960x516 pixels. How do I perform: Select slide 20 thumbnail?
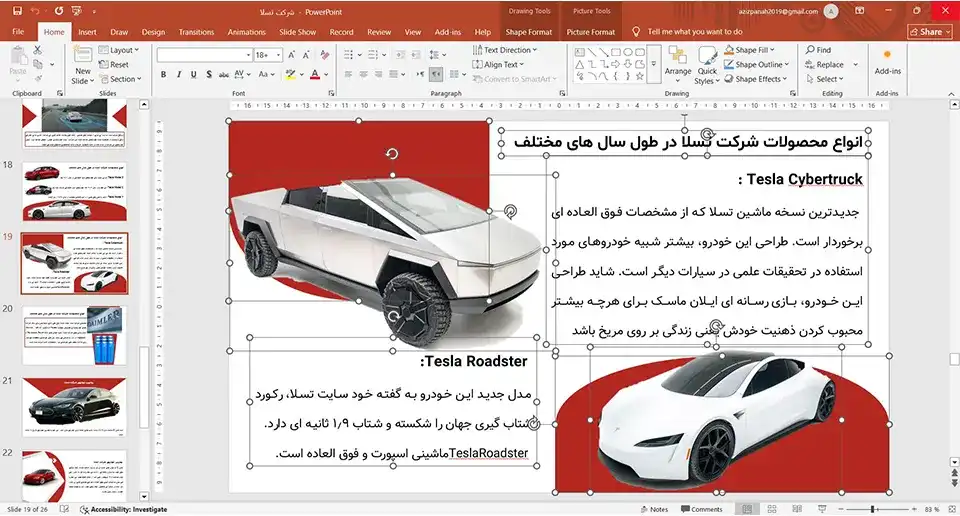[75, 335]
